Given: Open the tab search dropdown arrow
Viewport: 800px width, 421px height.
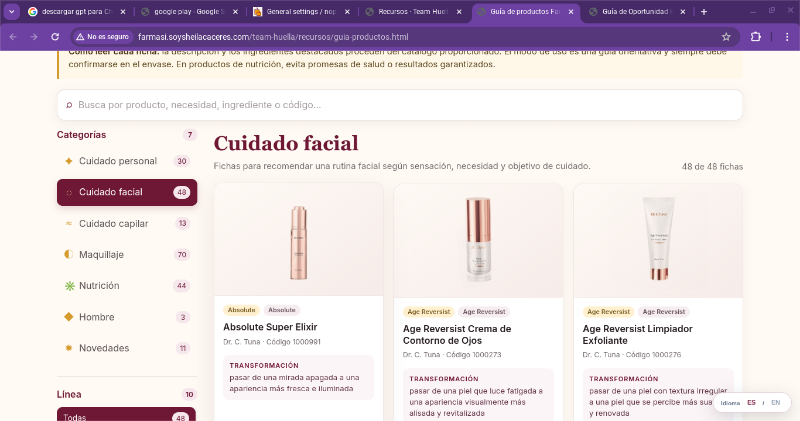Looking at the screenshot, I should click(11, 11).
